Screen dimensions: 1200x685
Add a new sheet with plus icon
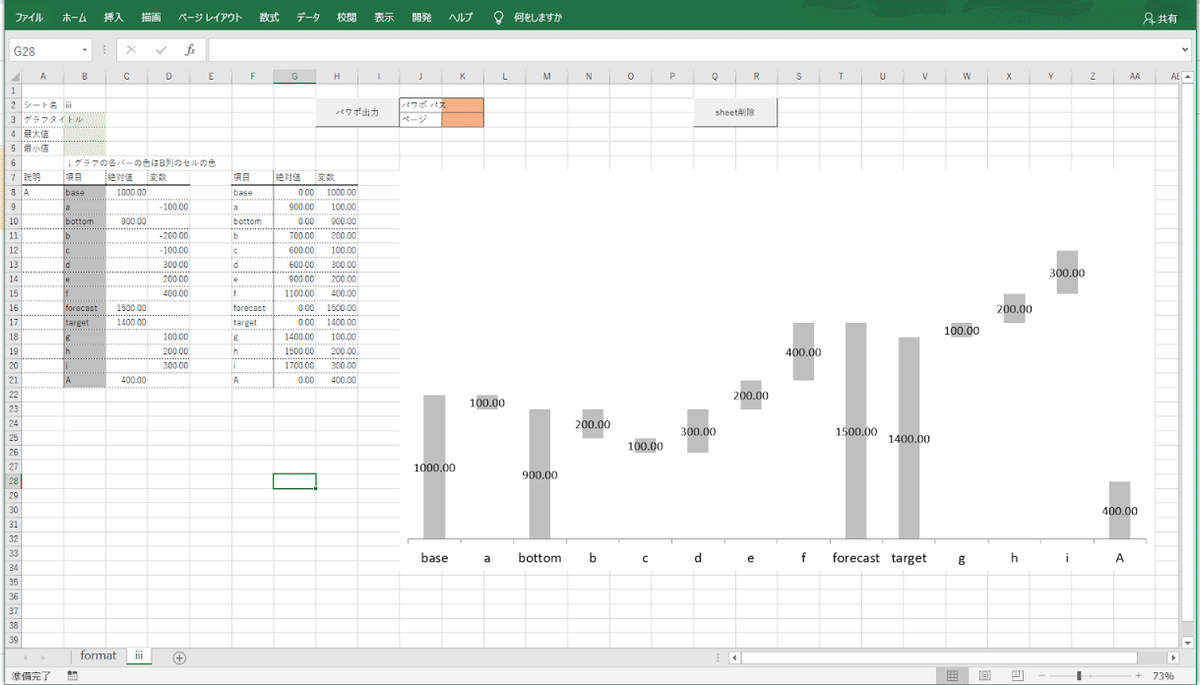click(x=180, y=658)
